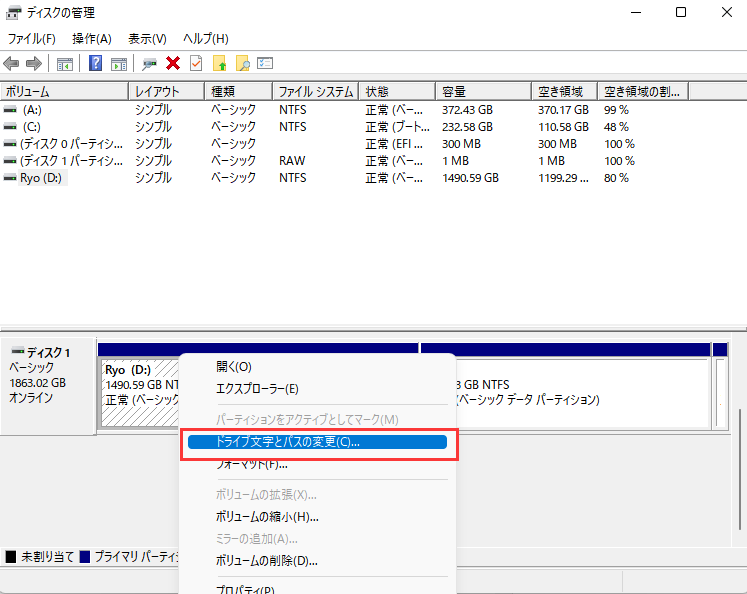Click the blue help question mark icon
Screen dimensions: 747x594
click(x=96, y=63)
